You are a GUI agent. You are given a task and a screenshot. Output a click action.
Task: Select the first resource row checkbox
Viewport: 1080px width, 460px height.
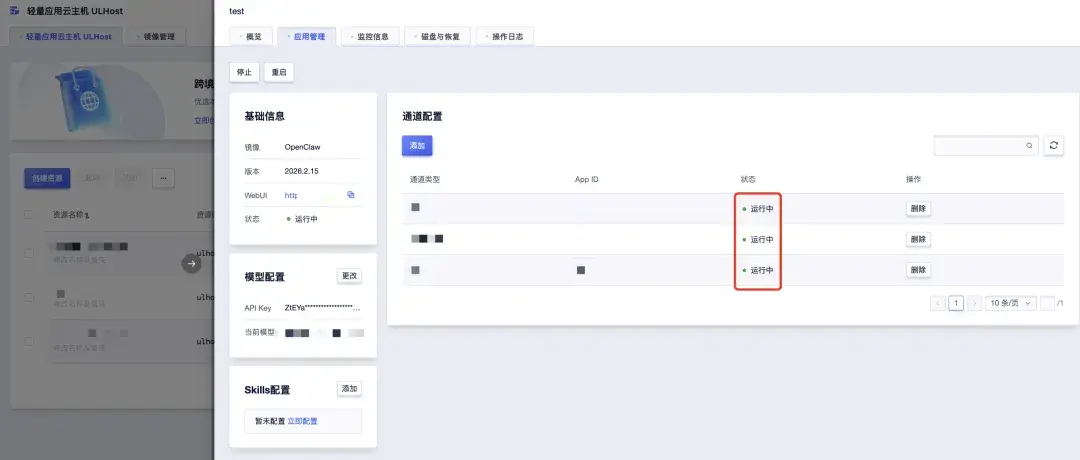pos(29,253)
